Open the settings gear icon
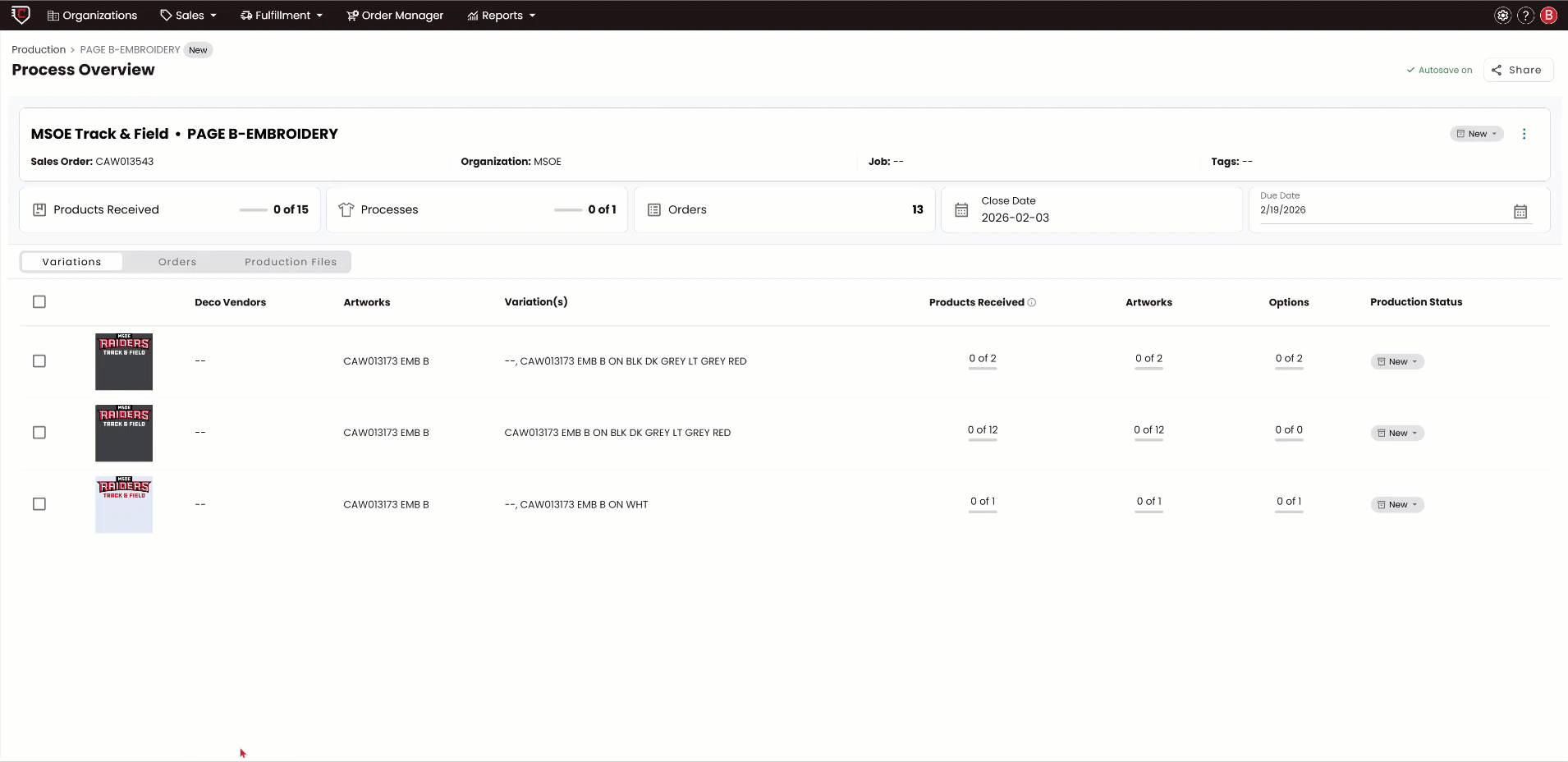Image resolution: width=1568 pixels, height=762 pixels. (x=1502, y=15)
